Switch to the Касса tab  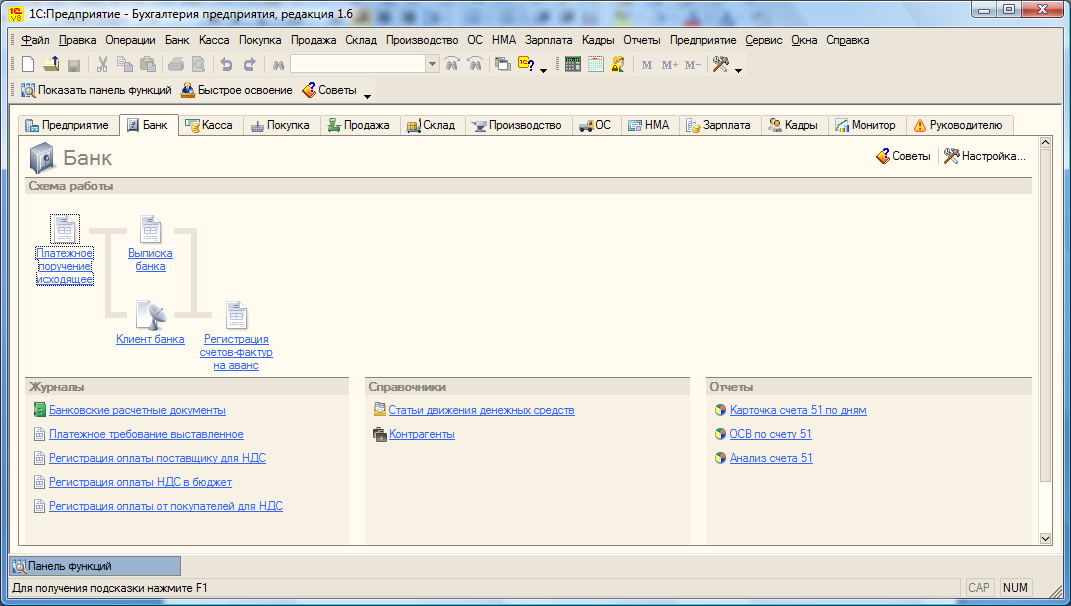point(210,125)
